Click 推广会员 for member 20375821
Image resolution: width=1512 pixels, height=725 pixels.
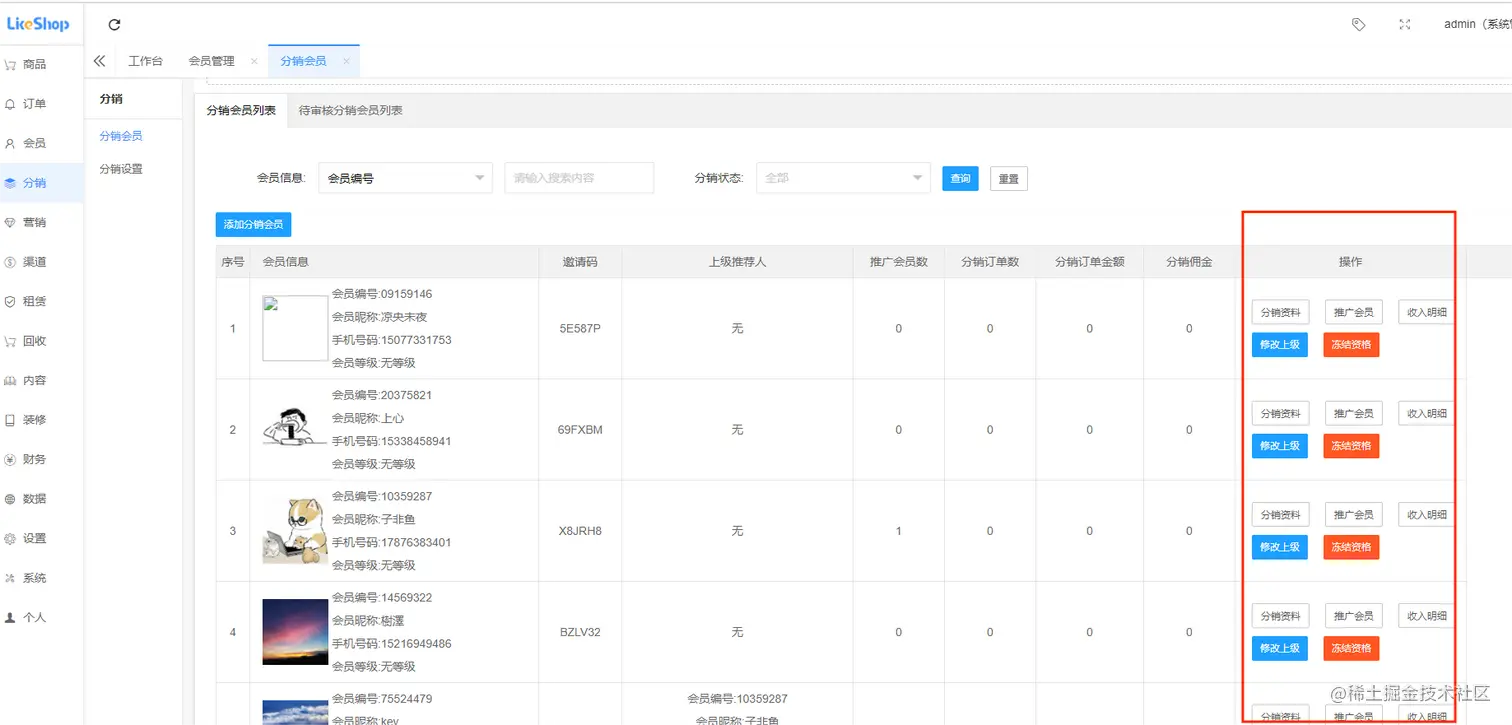1354,413
